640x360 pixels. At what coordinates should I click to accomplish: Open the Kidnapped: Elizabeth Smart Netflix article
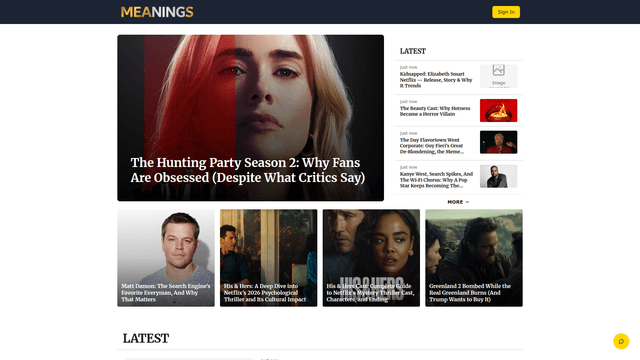[x=436, y=80]
